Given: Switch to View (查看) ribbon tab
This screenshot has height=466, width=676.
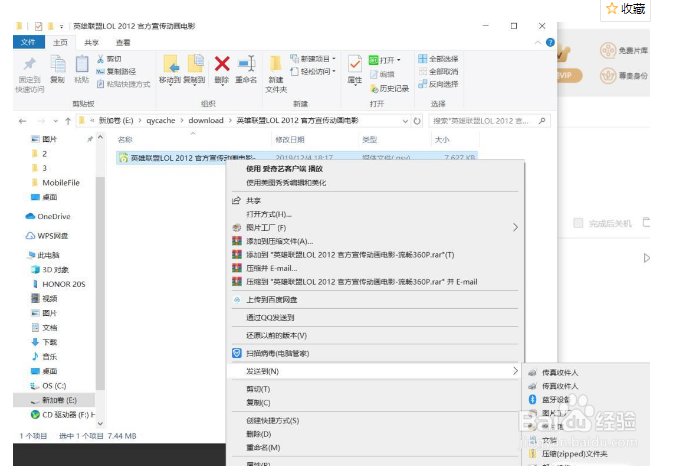Looking at the screenshot, I should [123, 42].
